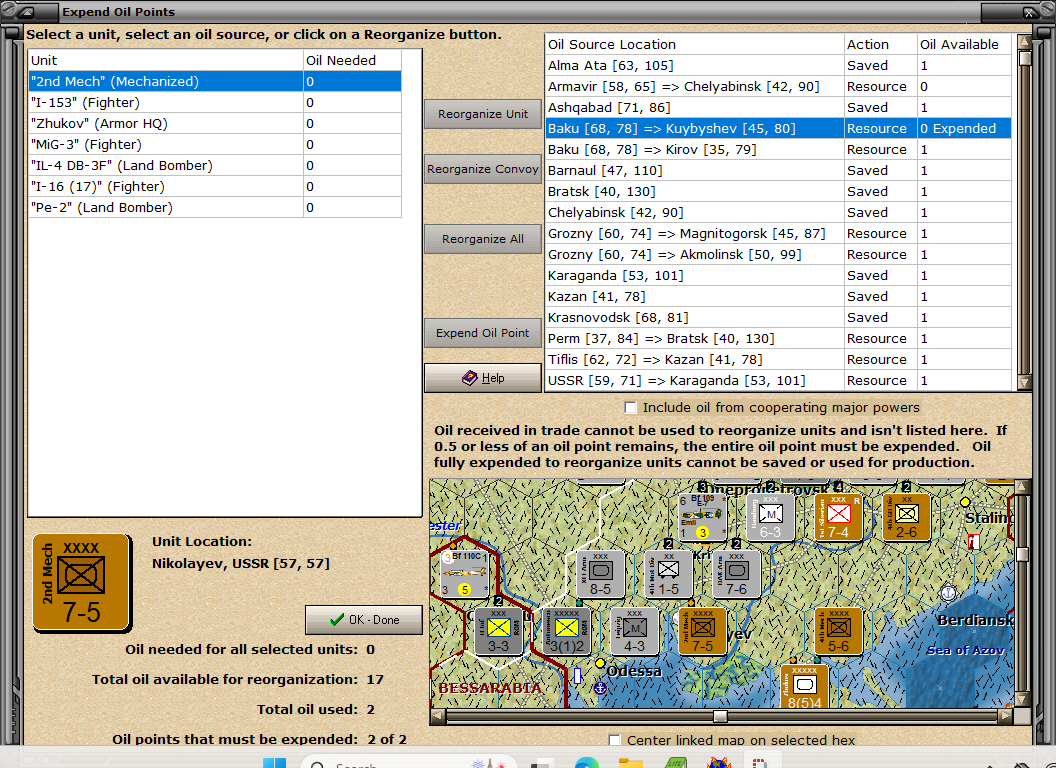Screen dimensions: 1056x768
Task: Click the map horizontal scrollbar thumb
Action: pyautogui.click(x=720, y=715)
